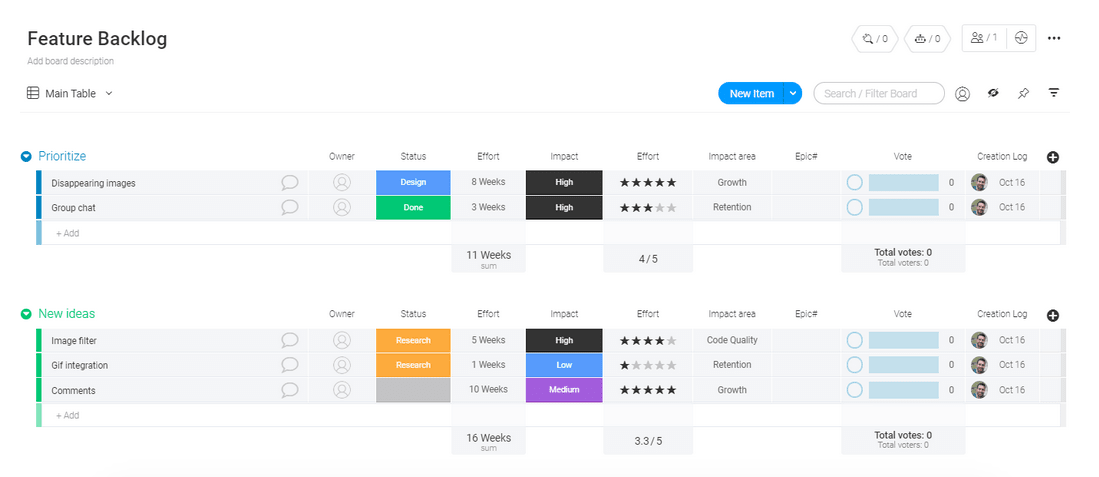Add column to New ideas group

click(1053, 315)
